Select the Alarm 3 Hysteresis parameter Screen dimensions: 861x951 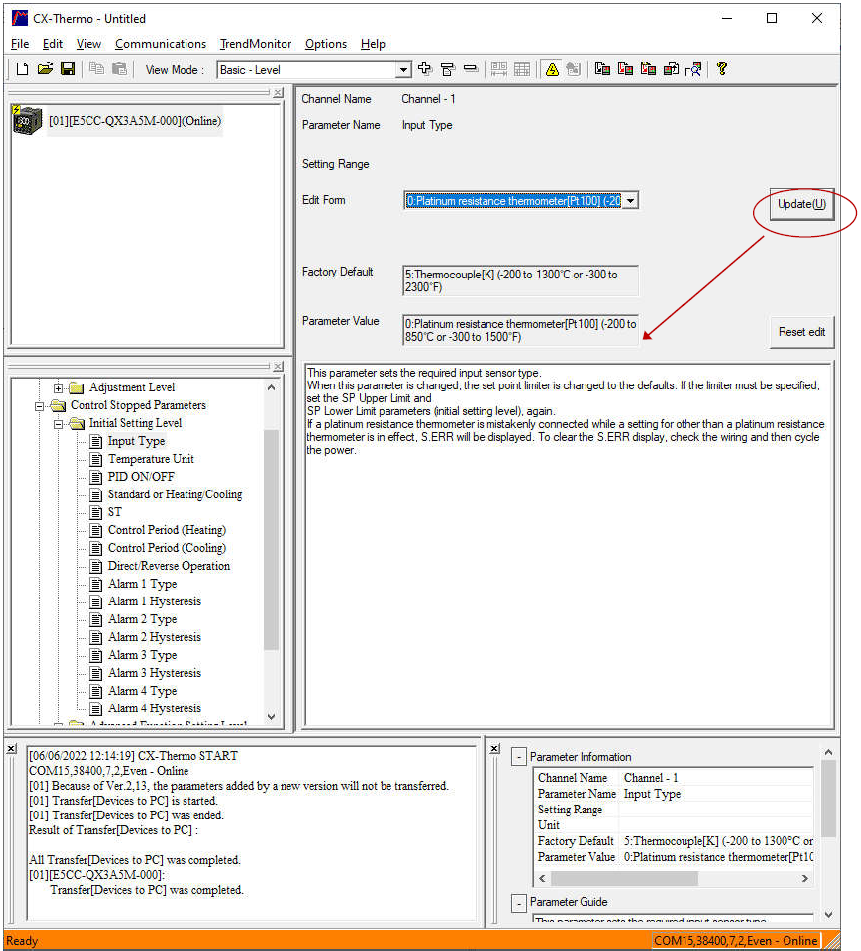(x=154, y=673)
